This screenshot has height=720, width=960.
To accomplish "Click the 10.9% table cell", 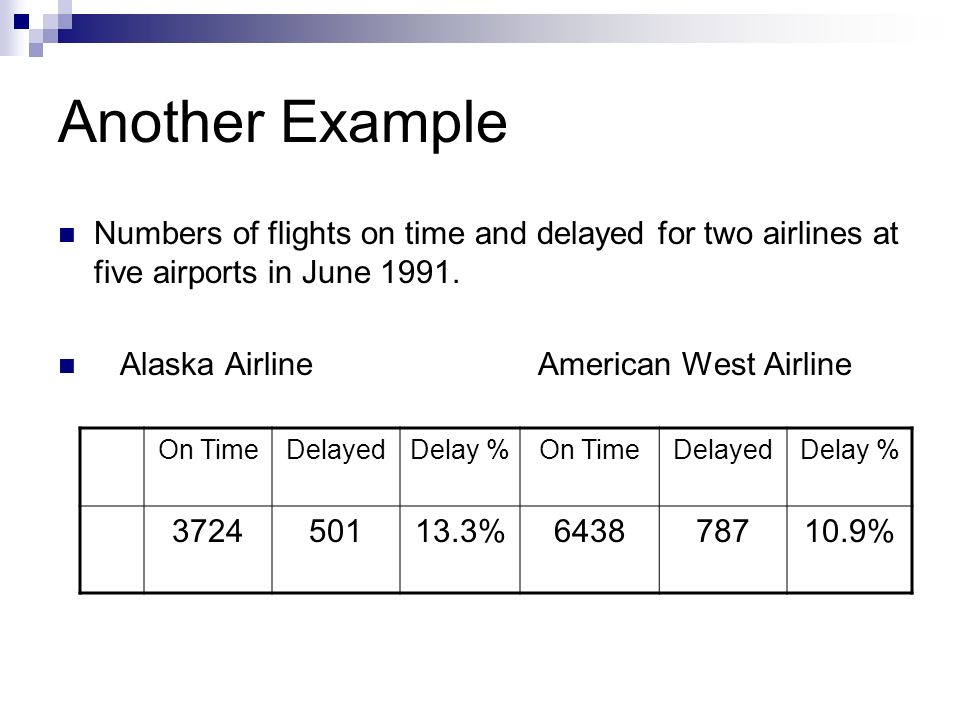I will (x=850, y=549).
